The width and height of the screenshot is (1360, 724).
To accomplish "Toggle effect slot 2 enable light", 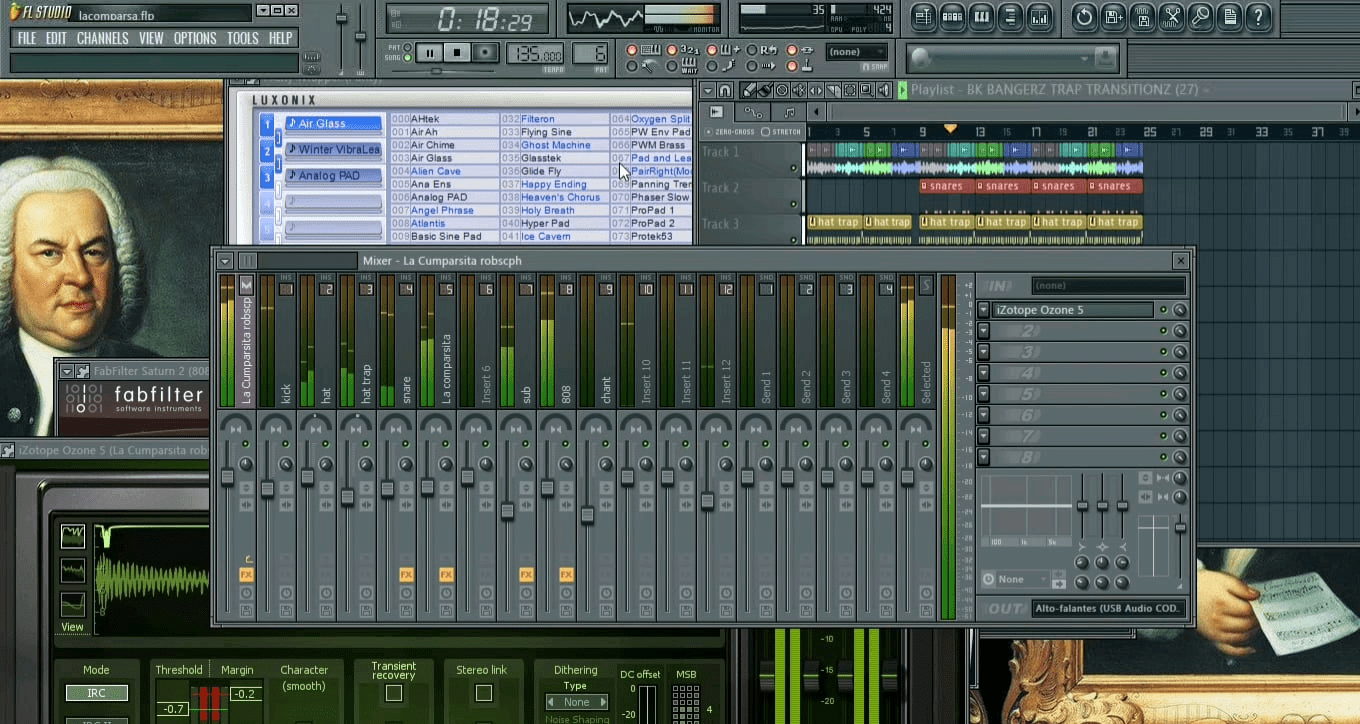I will pos(1163,331).
